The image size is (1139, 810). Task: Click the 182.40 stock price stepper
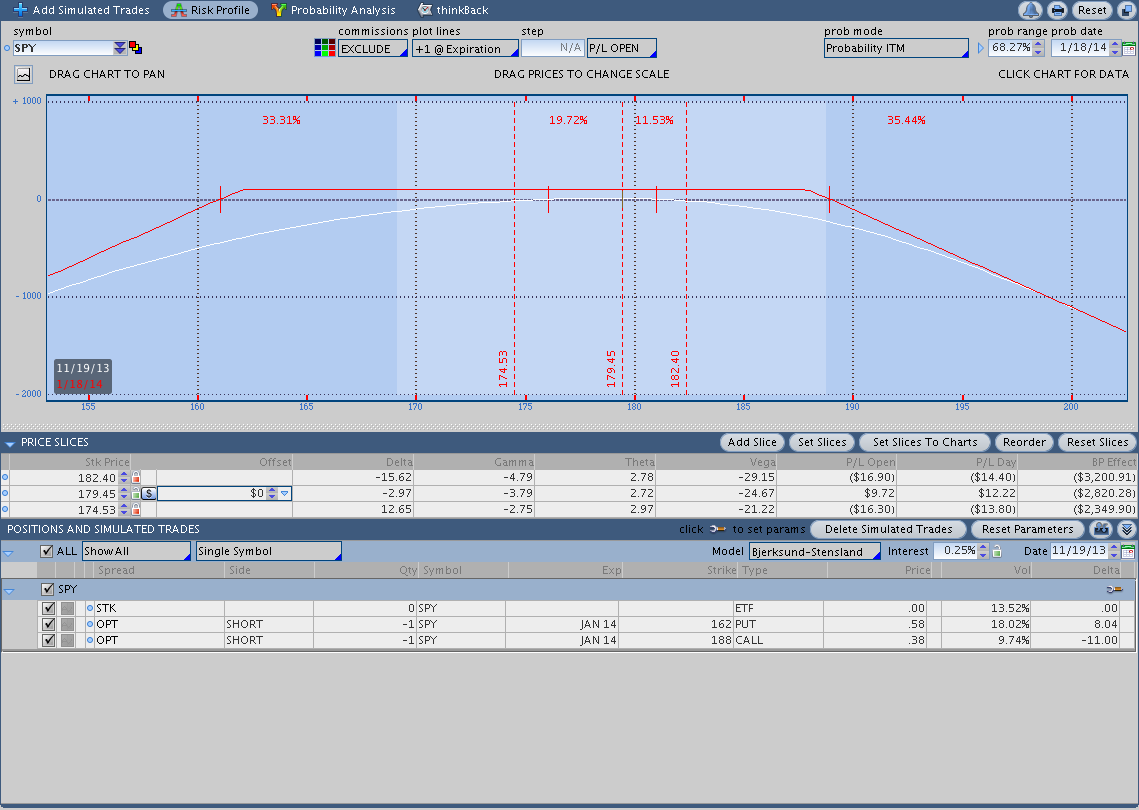tap(123, 477)
